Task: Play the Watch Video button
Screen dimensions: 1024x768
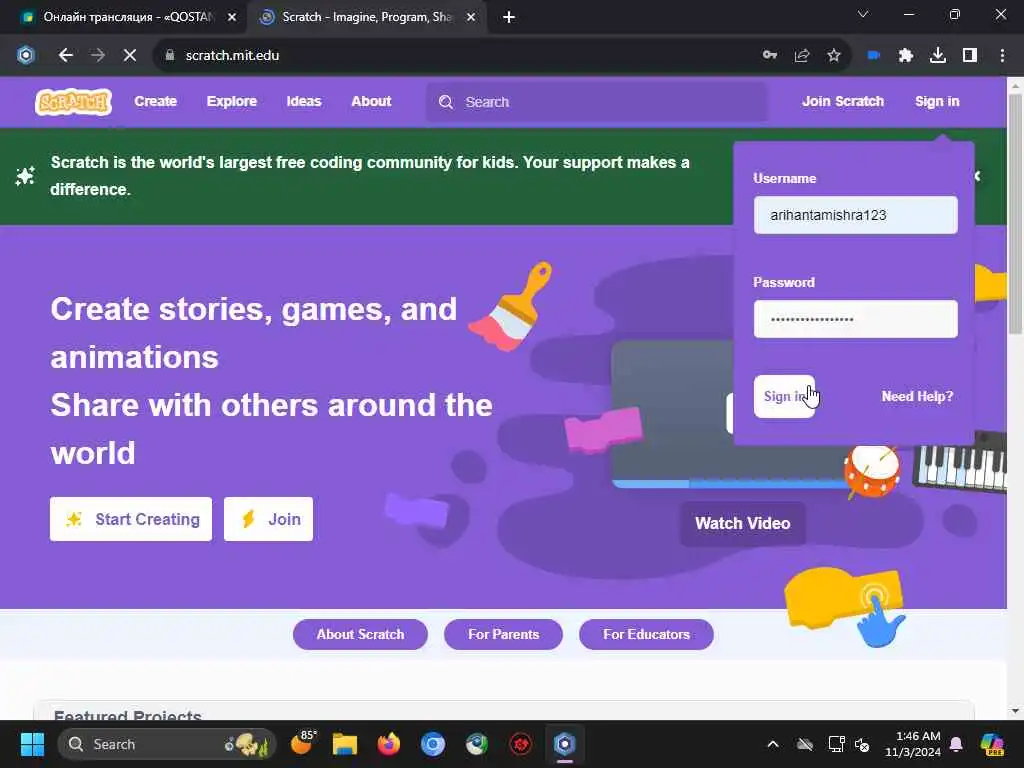Action: [743, 523]
